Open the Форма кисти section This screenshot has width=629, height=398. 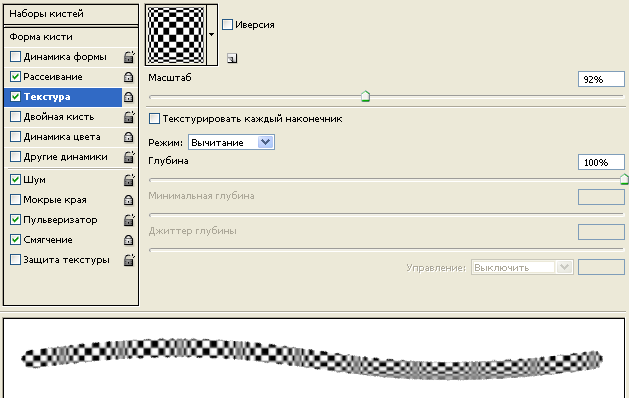coord(71,37)
